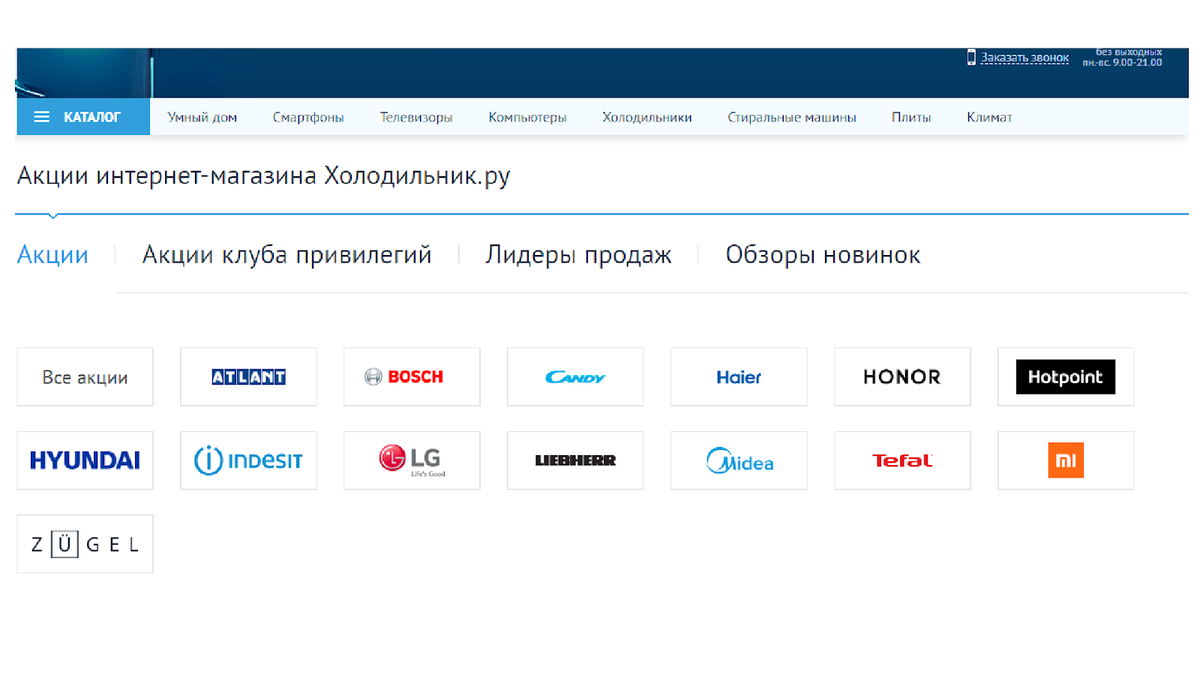This screenshot has width=1200, height=675.
Task: Open the Atlant brand promotions tile
Action: tap(248, 377)
